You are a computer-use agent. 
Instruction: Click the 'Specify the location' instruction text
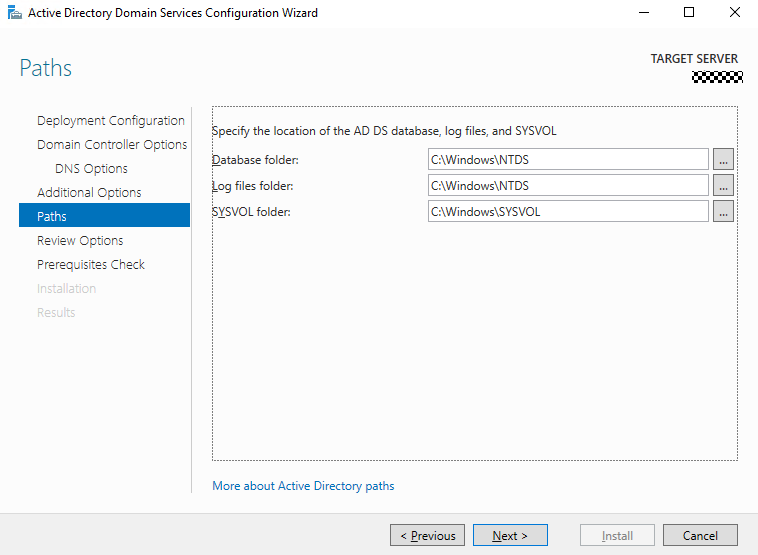coord(384,131)
